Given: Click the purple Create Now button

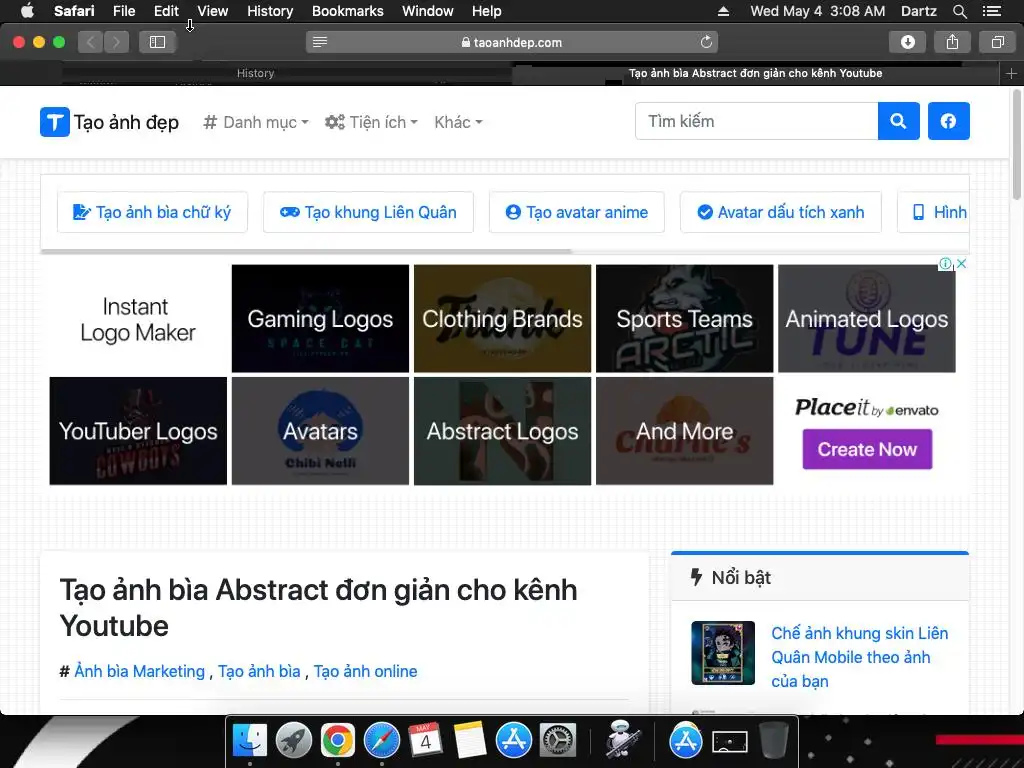Looking at the screenshot, I should click(x=867, y=449).
